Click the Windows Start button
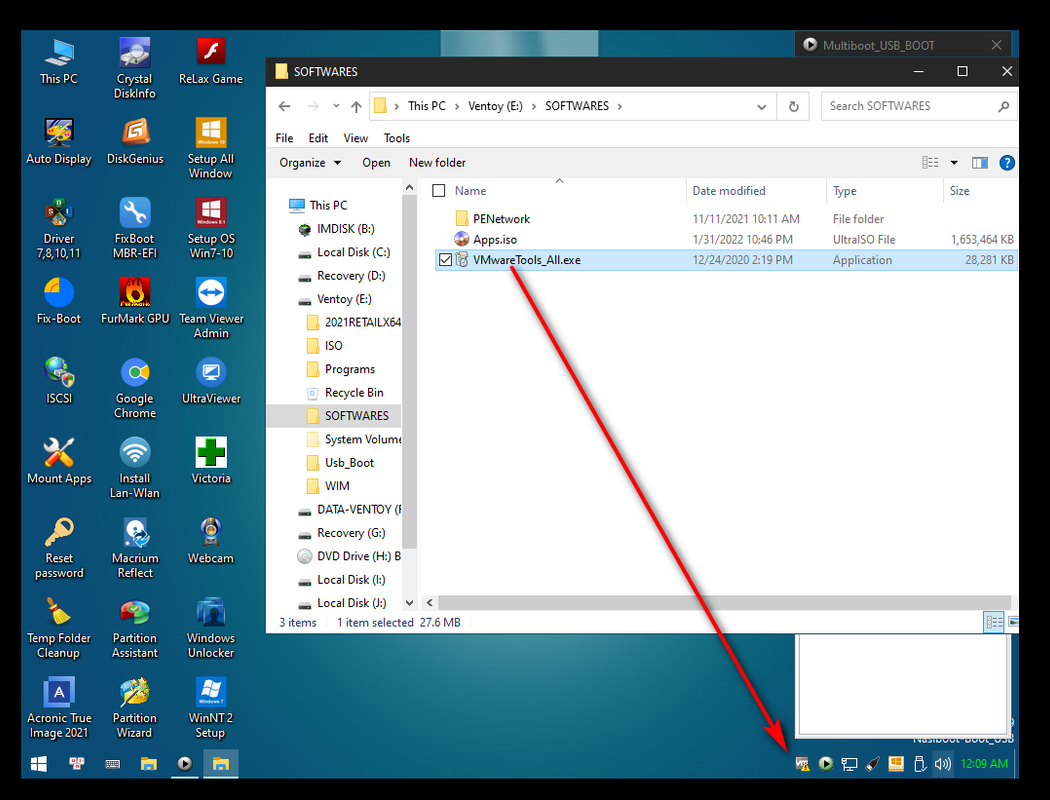The height and width of the screenshot is (800, 1050). (x=39, y=764)
